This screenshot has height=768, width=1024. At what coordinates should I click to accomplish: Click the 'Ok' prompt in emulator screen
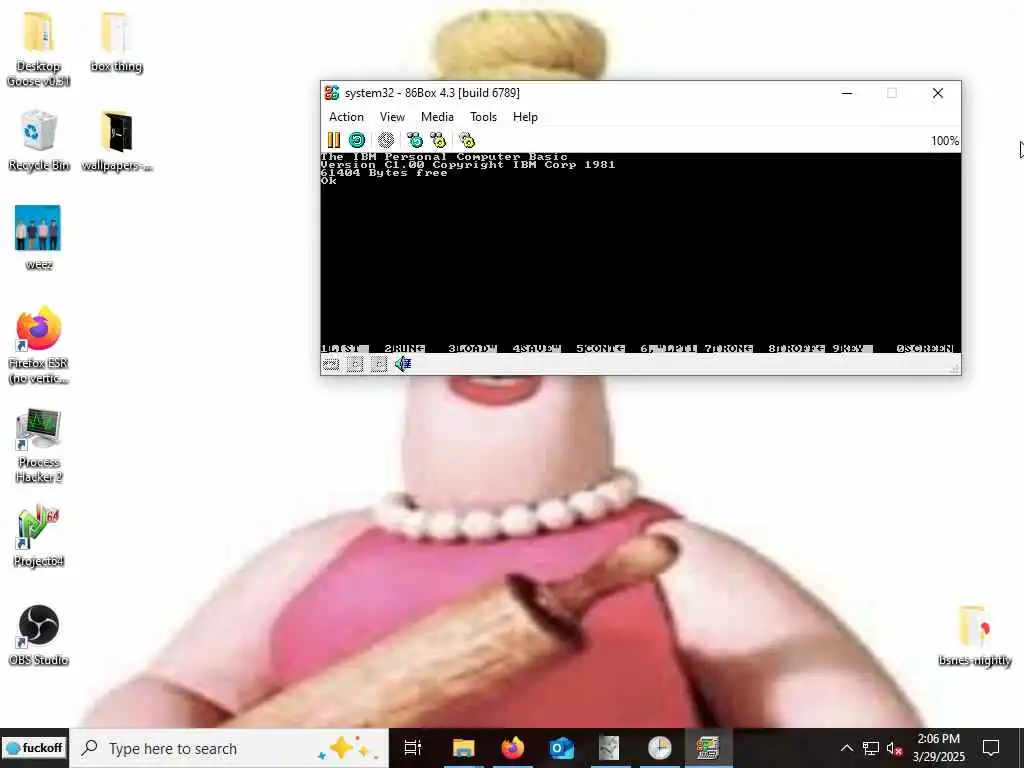tap(328, 181)
